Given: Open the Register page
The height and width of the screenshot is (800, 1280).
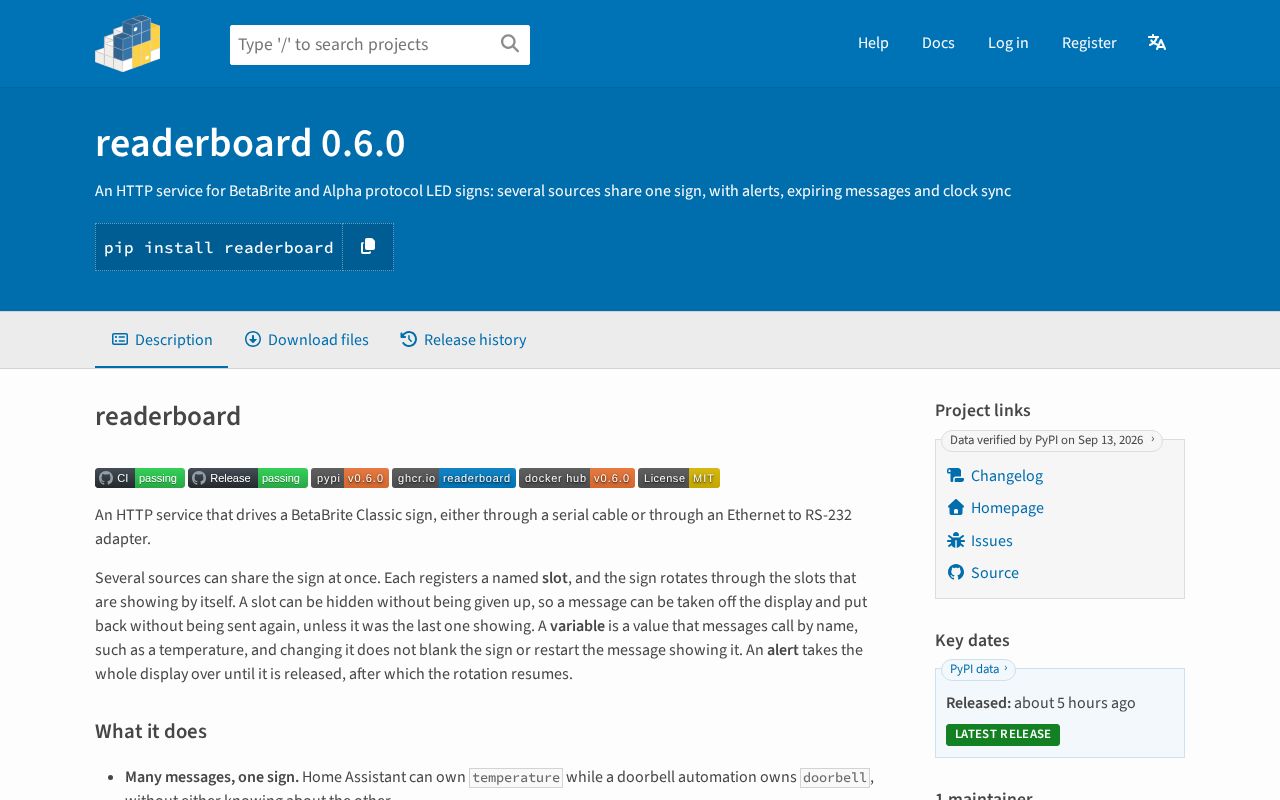Looking at the screenshot, I should 1089,43.
